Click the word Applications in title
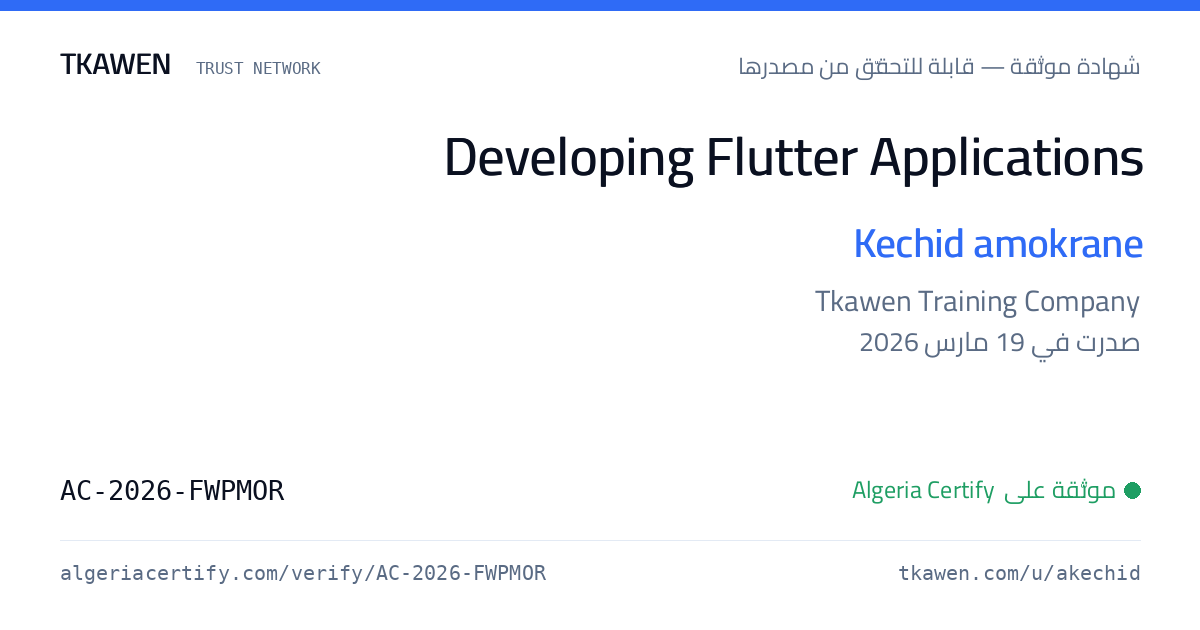 click(1006, 160)
